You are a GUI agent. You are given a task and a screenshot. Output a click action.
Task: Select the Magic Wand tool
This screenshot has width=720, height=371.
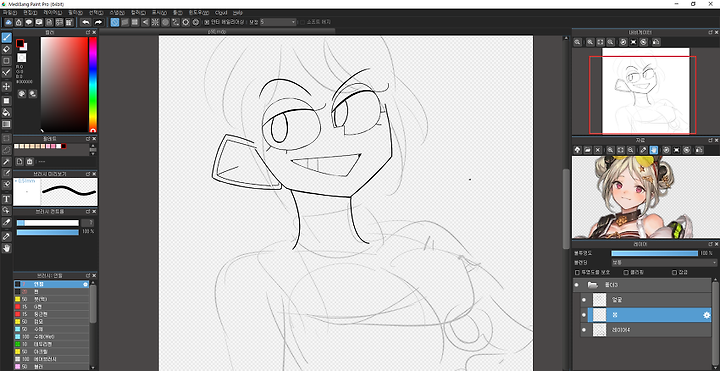click(x=6, y=162)
